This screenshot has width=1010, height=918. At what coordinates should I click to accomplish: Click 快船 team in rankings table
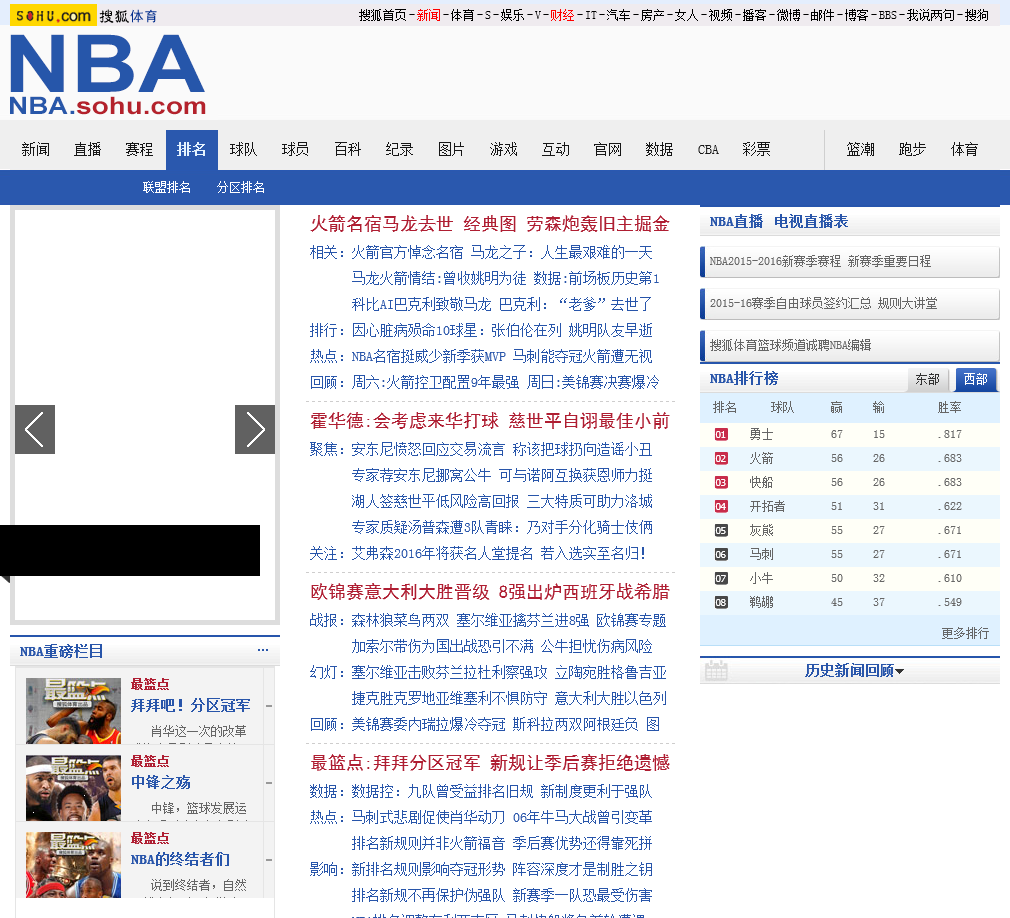pyautogui.click(x=761, y=482)
